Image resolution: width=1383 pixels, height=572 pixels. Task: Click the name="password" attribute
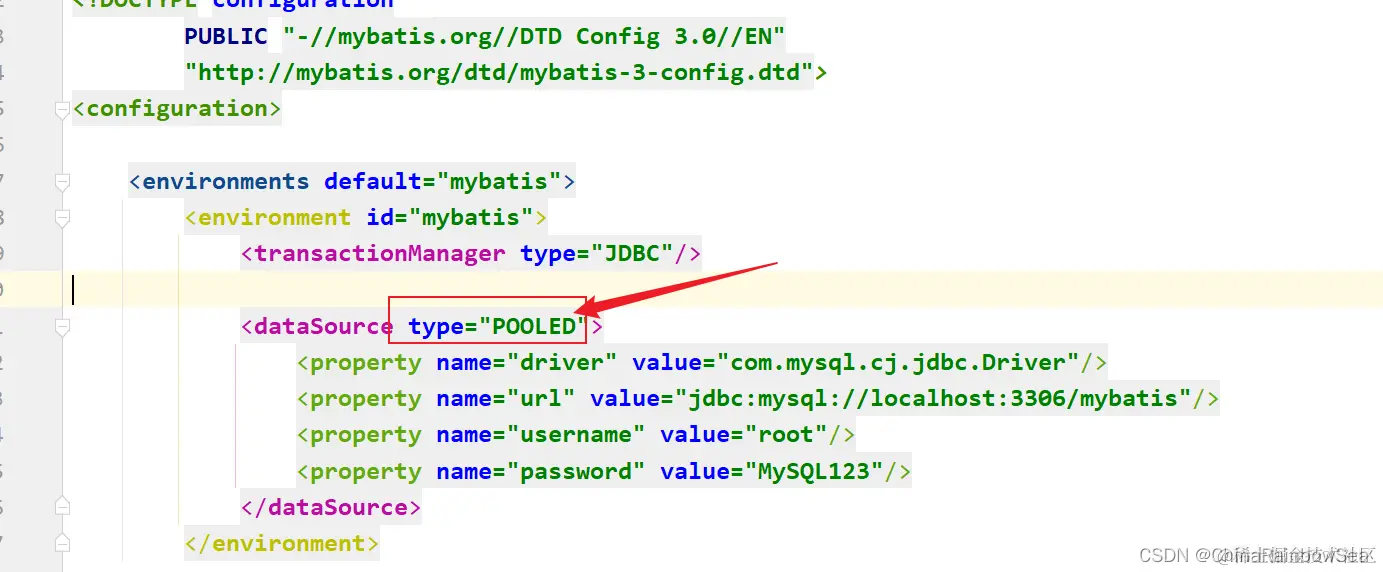click(x=541, y=471)
